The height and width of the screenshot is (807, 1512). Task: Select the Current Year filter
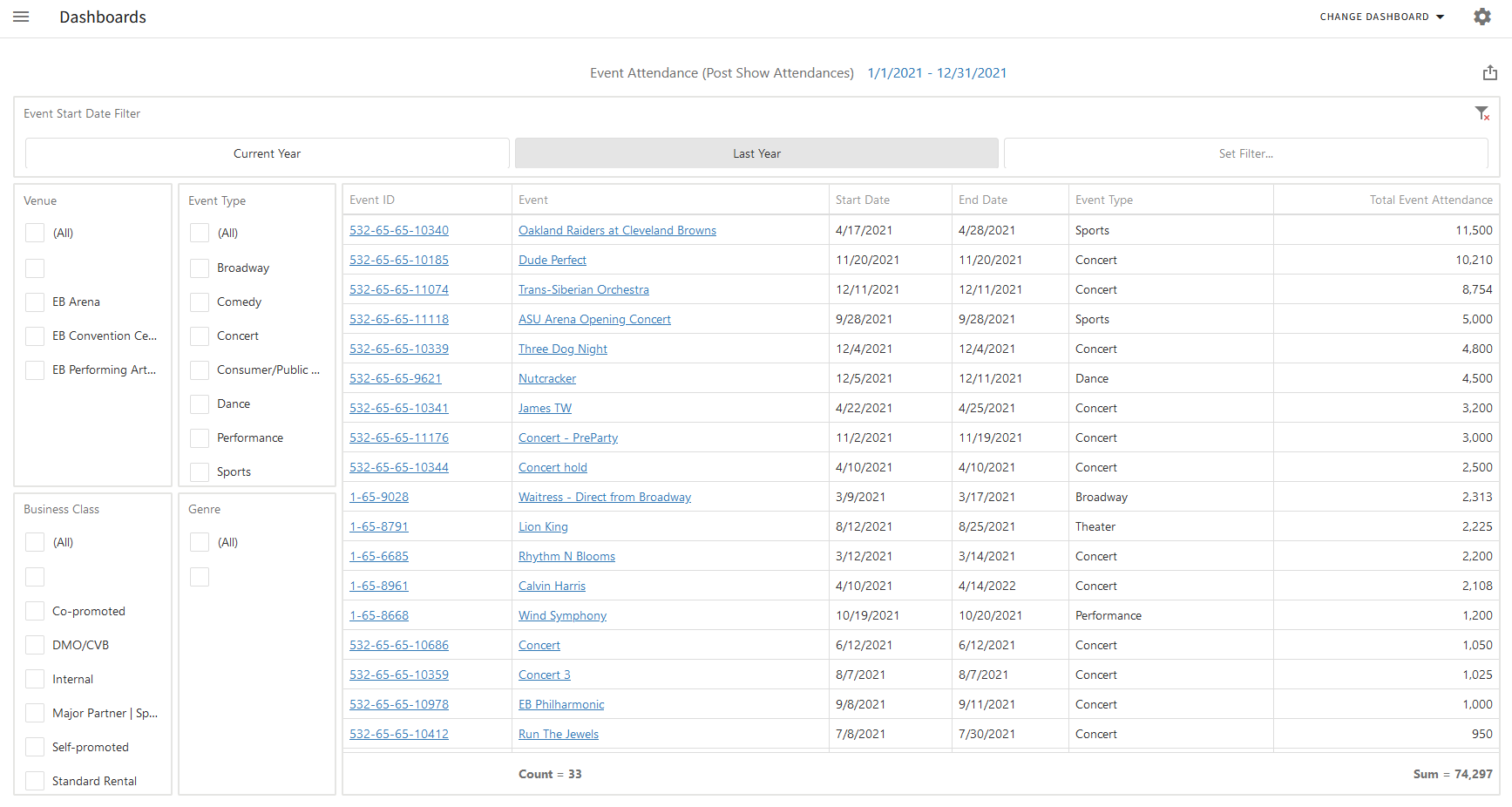[268, 153]
